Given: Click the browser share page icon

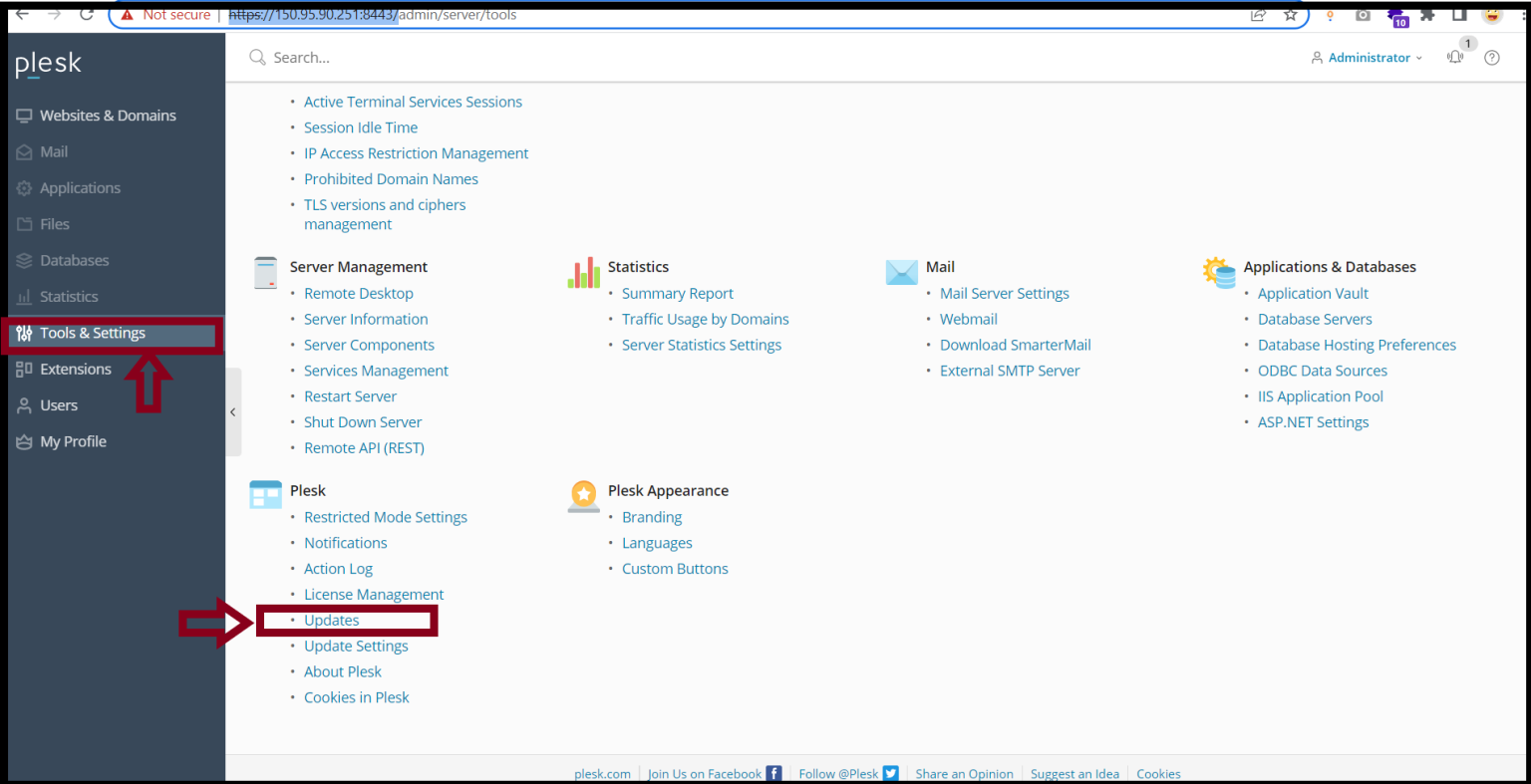Looking at the screenshot, I should (x=1259, y=14).
